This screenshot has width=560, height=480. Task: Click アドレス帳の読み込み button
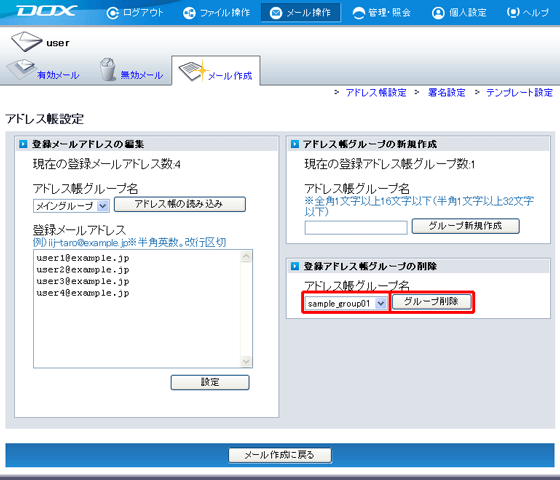180,204
